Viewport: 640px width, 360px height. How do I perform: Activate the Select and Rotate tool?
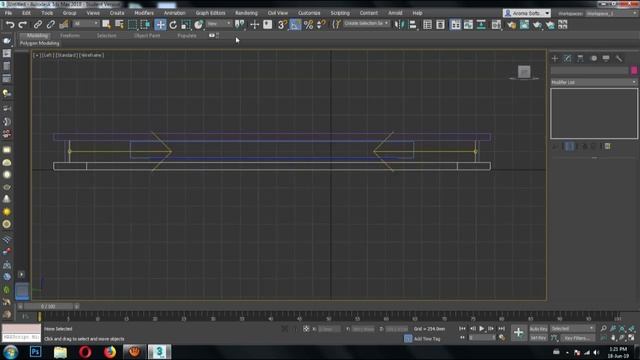click(173, 24)
